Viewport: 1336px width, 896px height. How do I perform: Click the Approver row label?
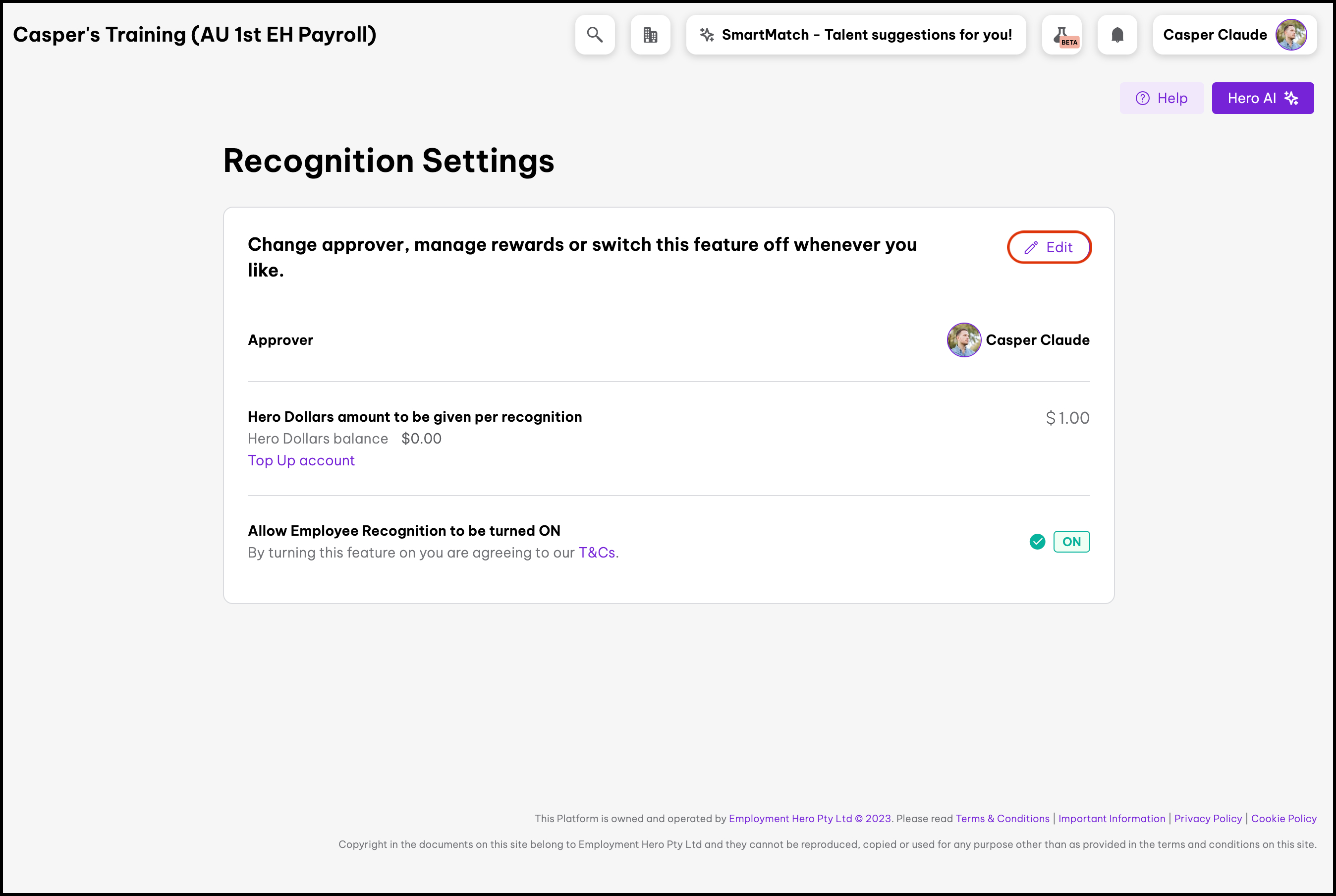click(280, 340)
